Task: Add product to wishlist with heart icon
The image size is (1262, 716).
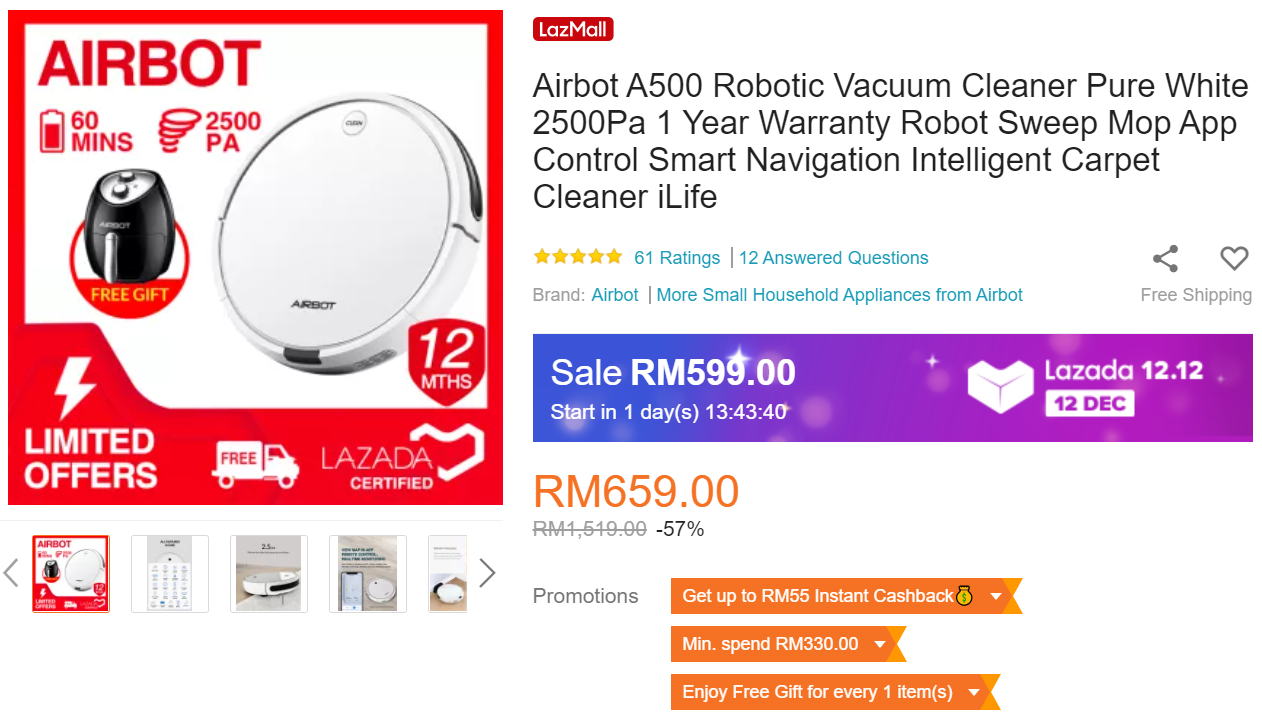Action: [x=1234, y=259]
